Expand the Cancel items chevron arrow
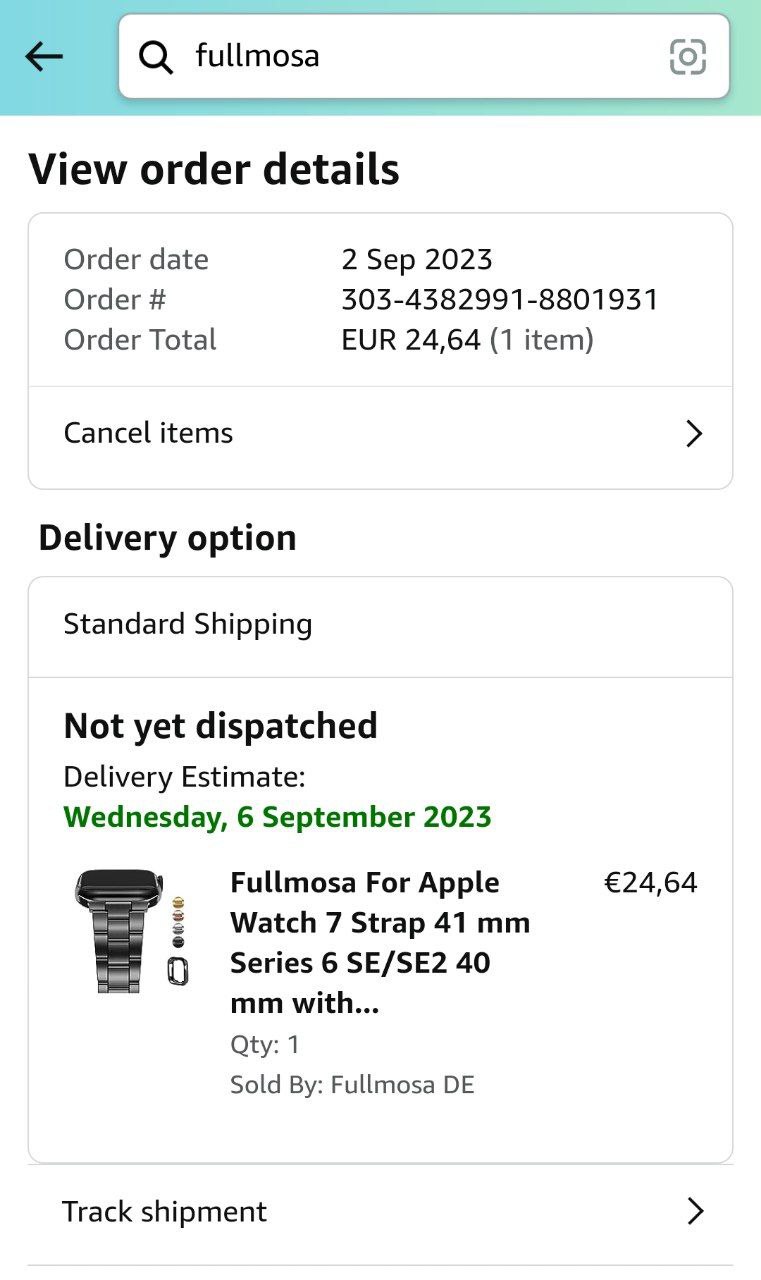 (694, 434)
